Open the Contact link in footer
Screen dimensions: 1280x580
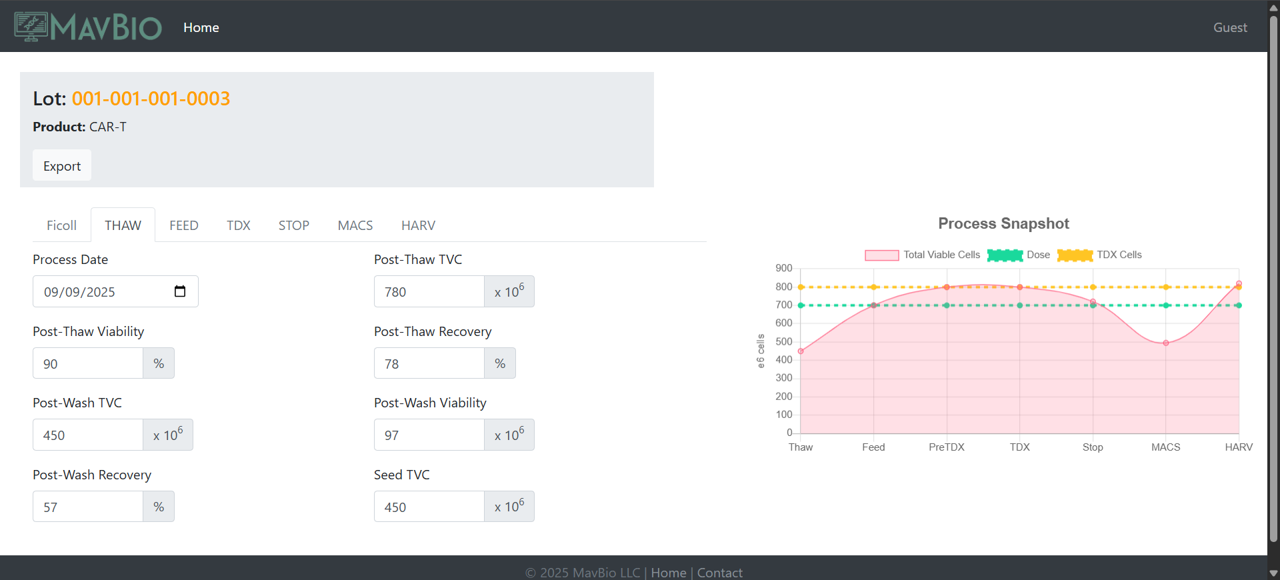720,573
